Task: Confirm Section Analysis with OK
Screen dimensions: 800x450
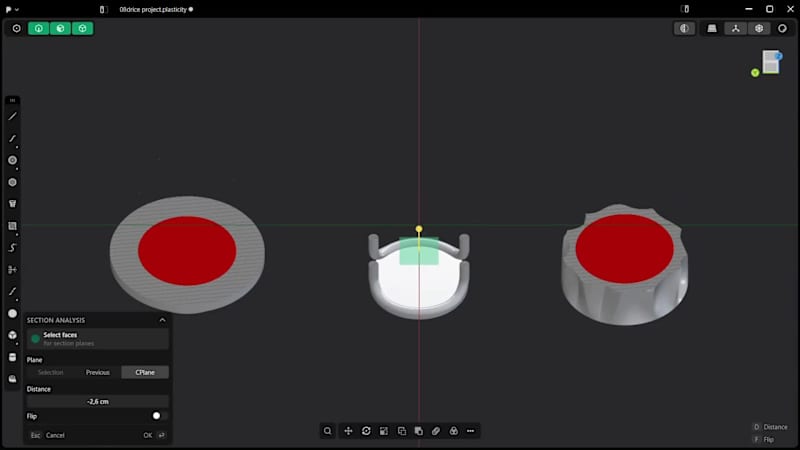Action: pos(154,435)
